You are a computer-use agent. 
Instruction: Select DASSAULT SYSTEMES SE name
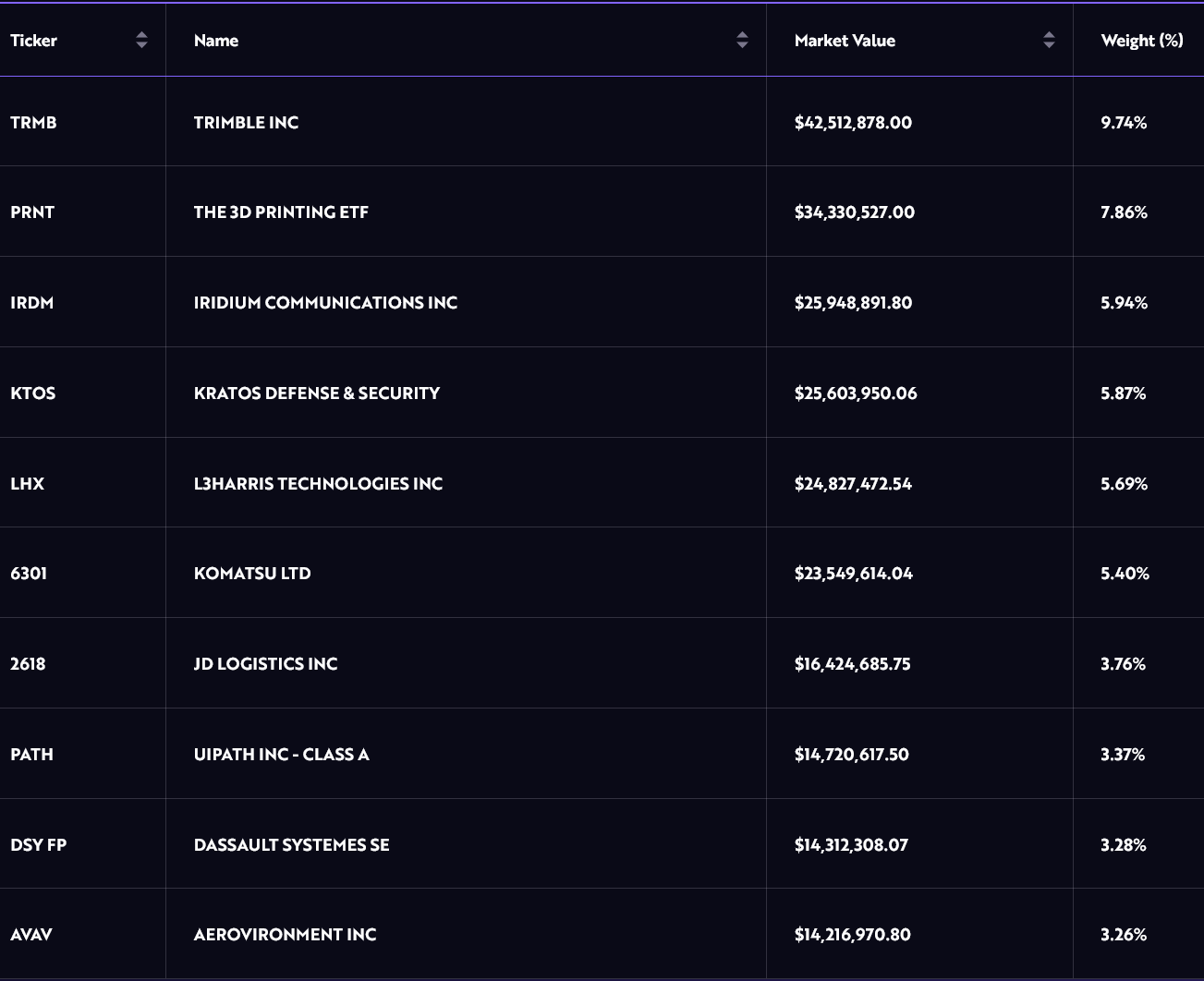(x=292, y=845)
